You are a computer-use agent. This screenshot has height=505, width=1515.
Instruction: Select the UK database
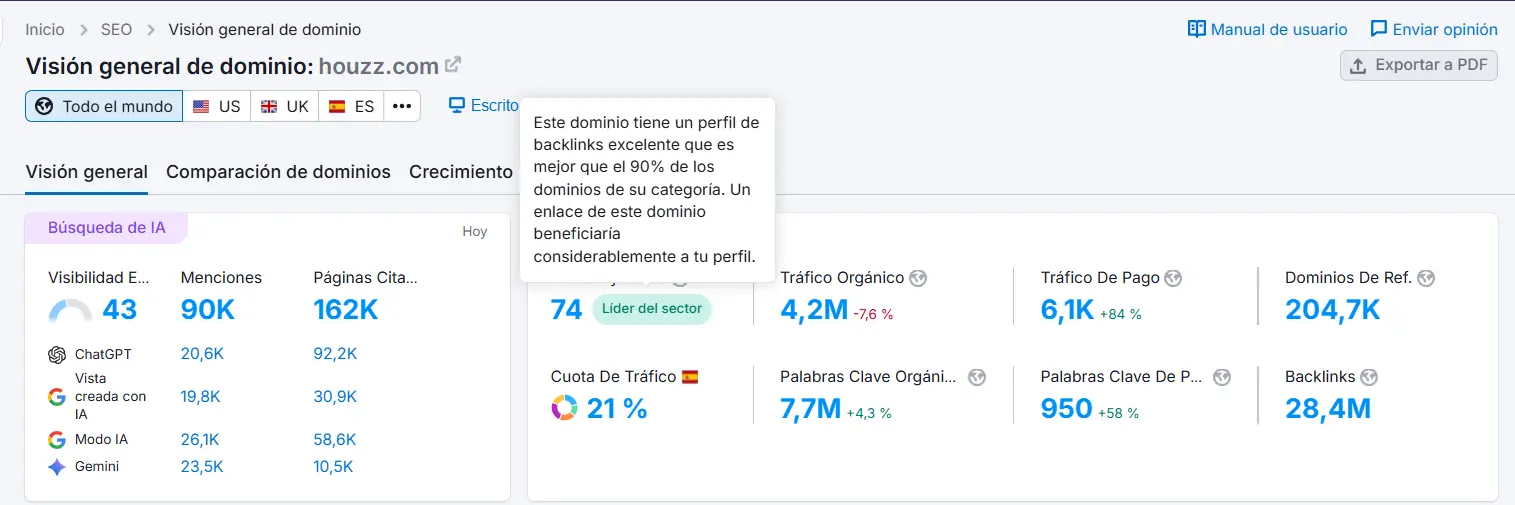pos(285,106)
